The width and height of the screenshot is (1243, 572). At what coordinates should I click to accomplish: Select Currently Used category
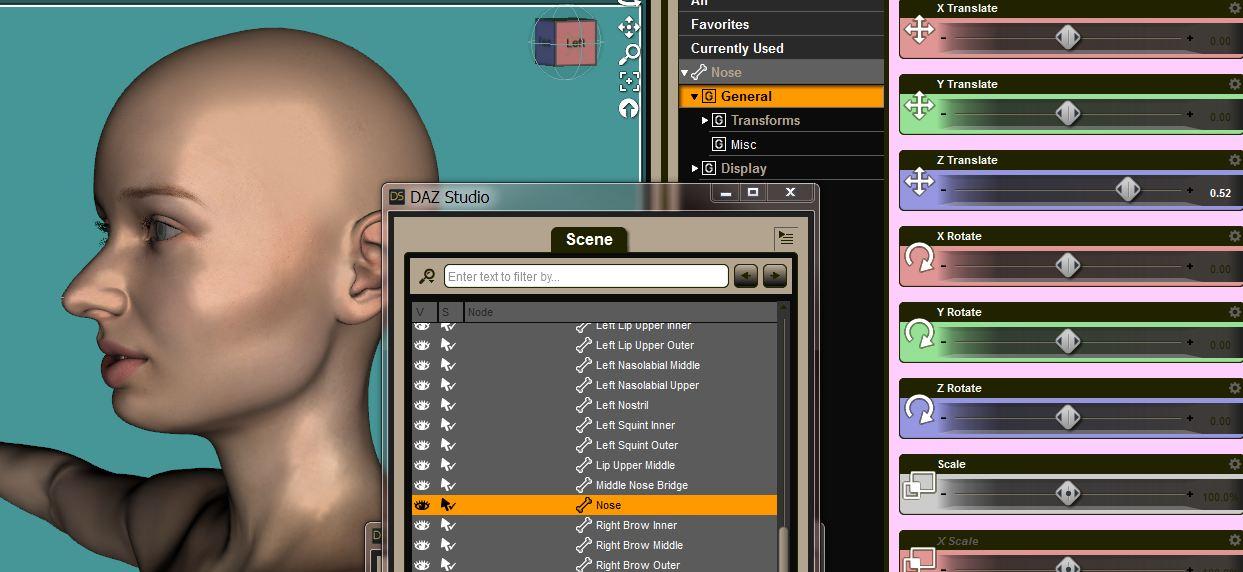(x=737, y=48)
